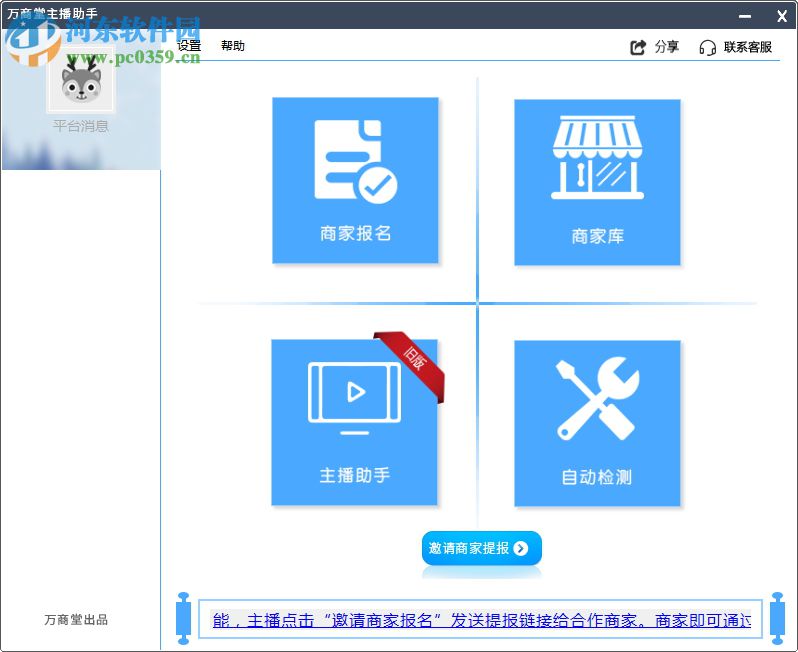Click the headset customer service icon

[x=707, y=47]
